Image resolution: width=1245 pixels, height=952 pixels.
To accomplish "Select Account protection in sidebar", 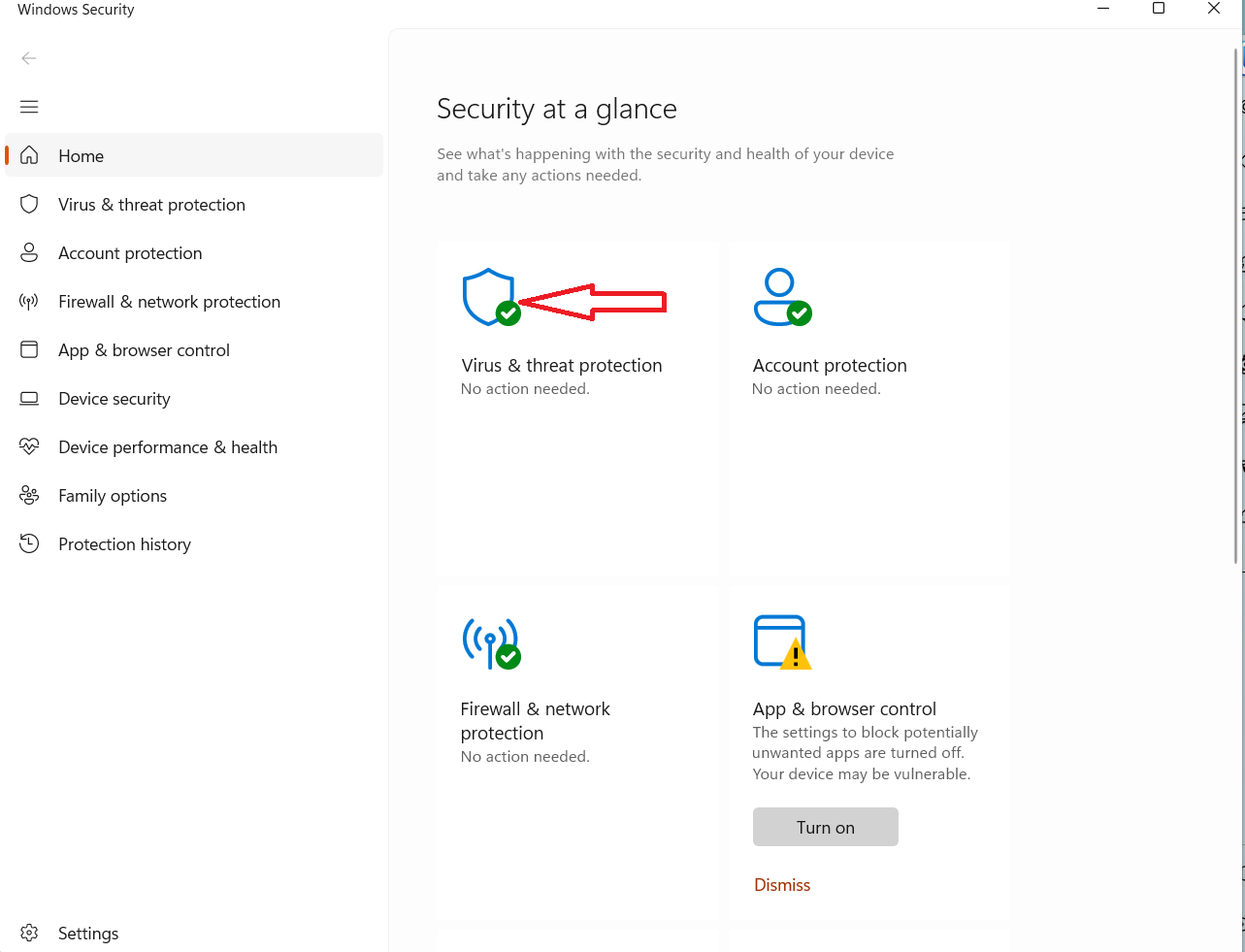I will (130, 253).
